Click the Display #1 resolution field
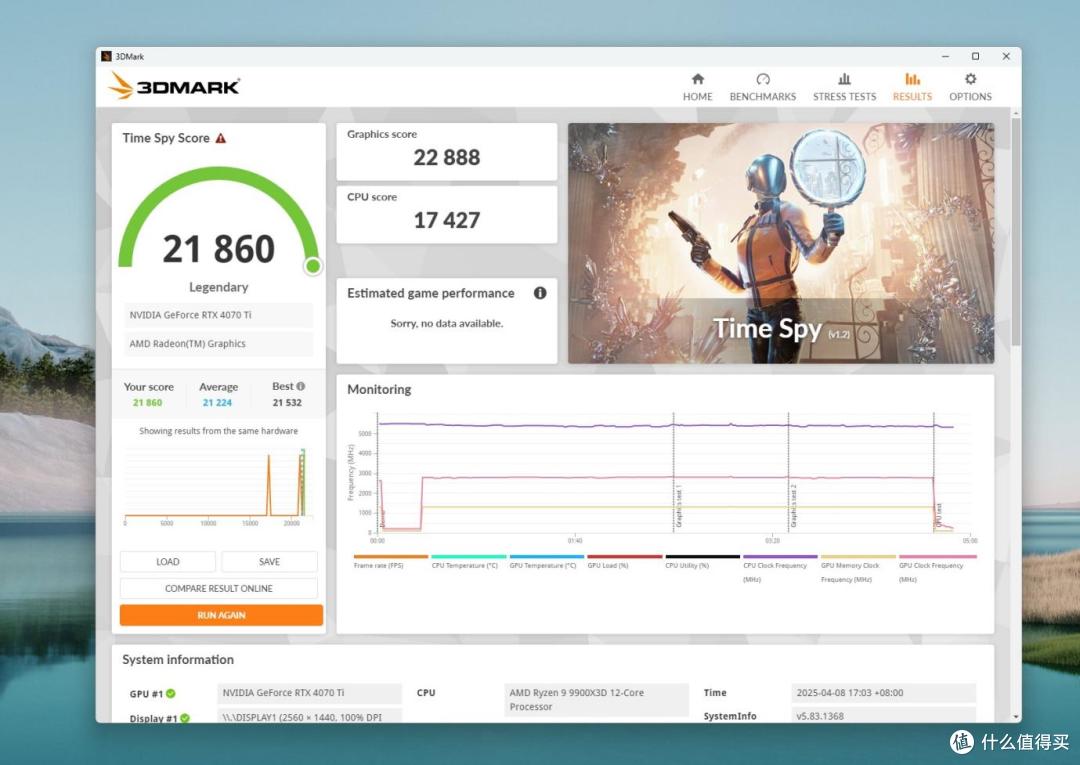1080x765 pixels. (309, 715)
